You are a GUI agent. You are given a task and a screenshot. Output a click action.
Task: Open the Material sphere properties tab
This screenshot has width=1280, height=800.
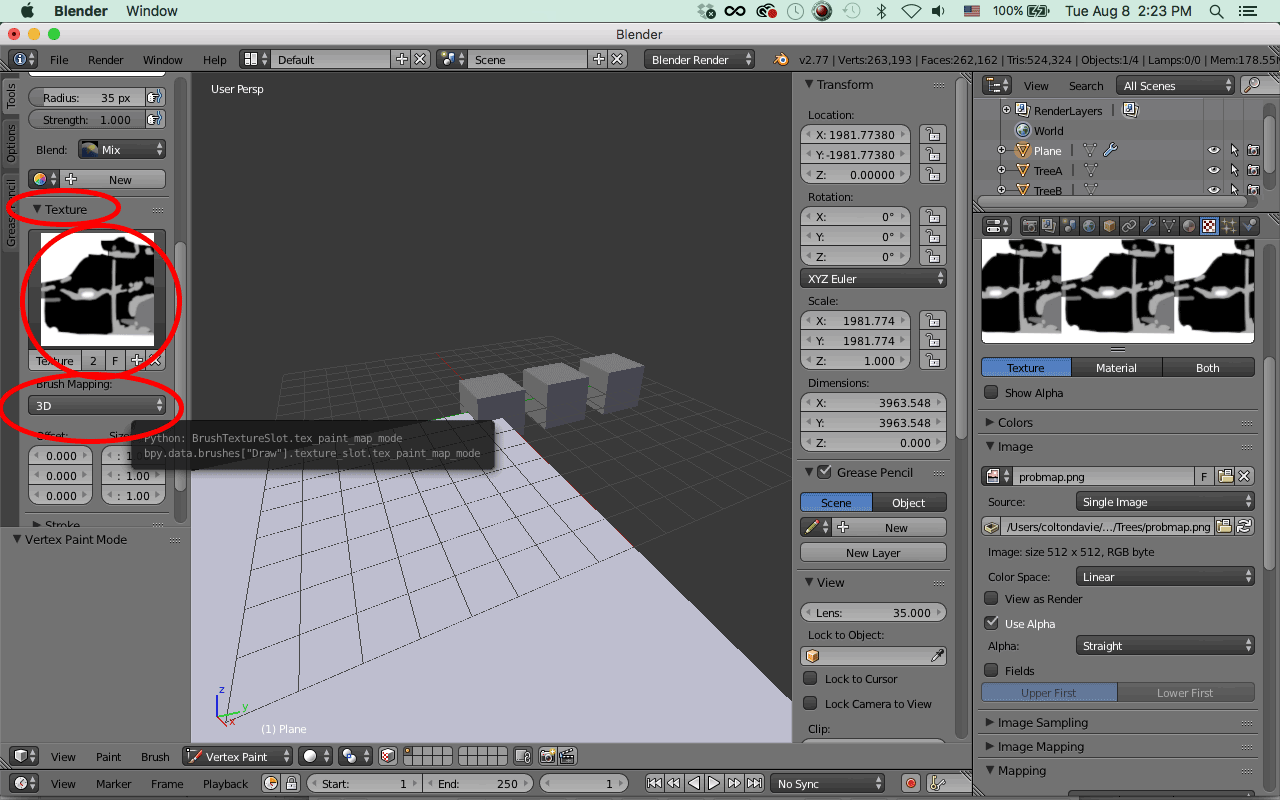tap(1189, 226)
